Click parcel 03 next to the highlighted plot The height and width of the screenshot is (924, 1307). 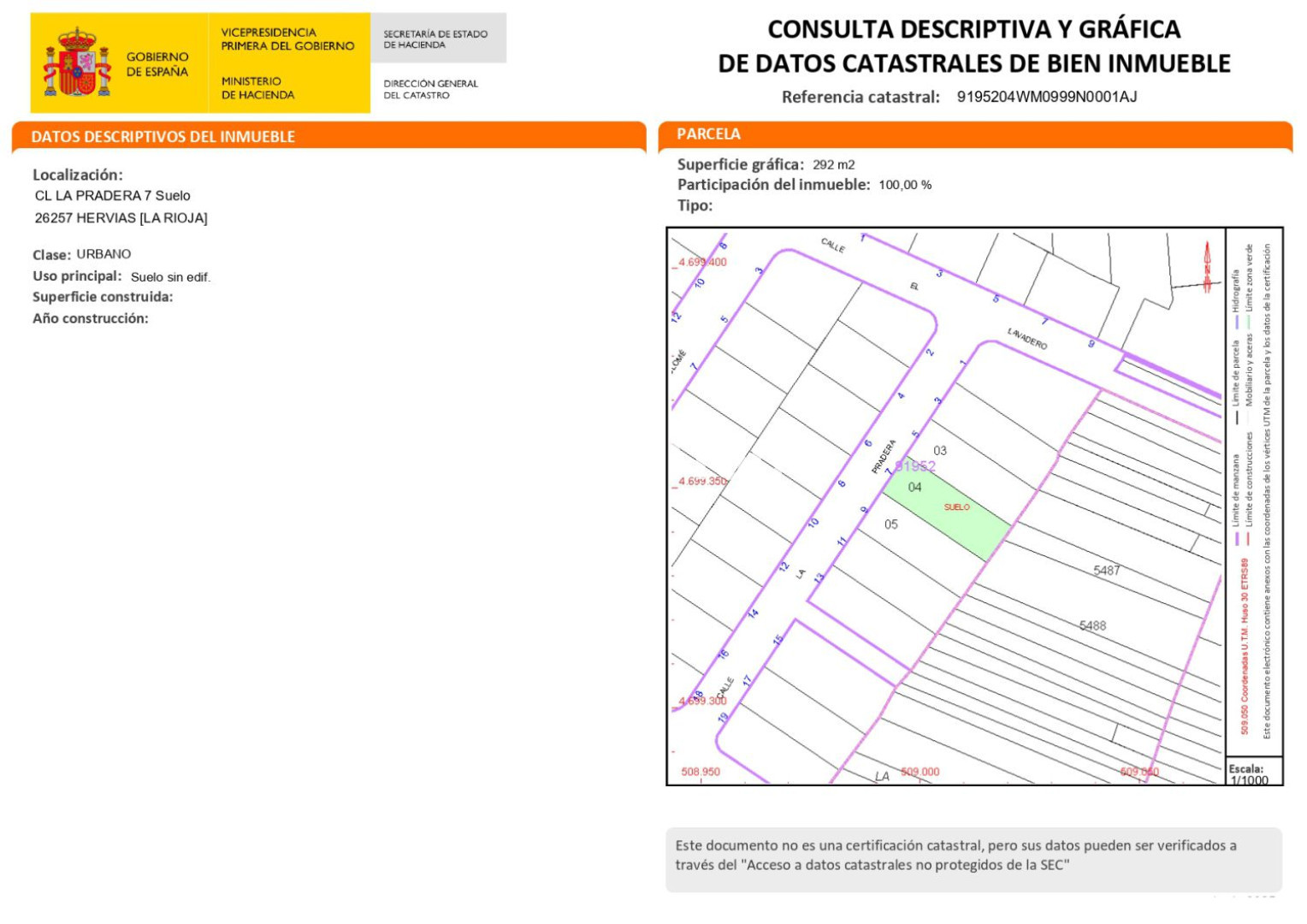click(x=940, y=451)
